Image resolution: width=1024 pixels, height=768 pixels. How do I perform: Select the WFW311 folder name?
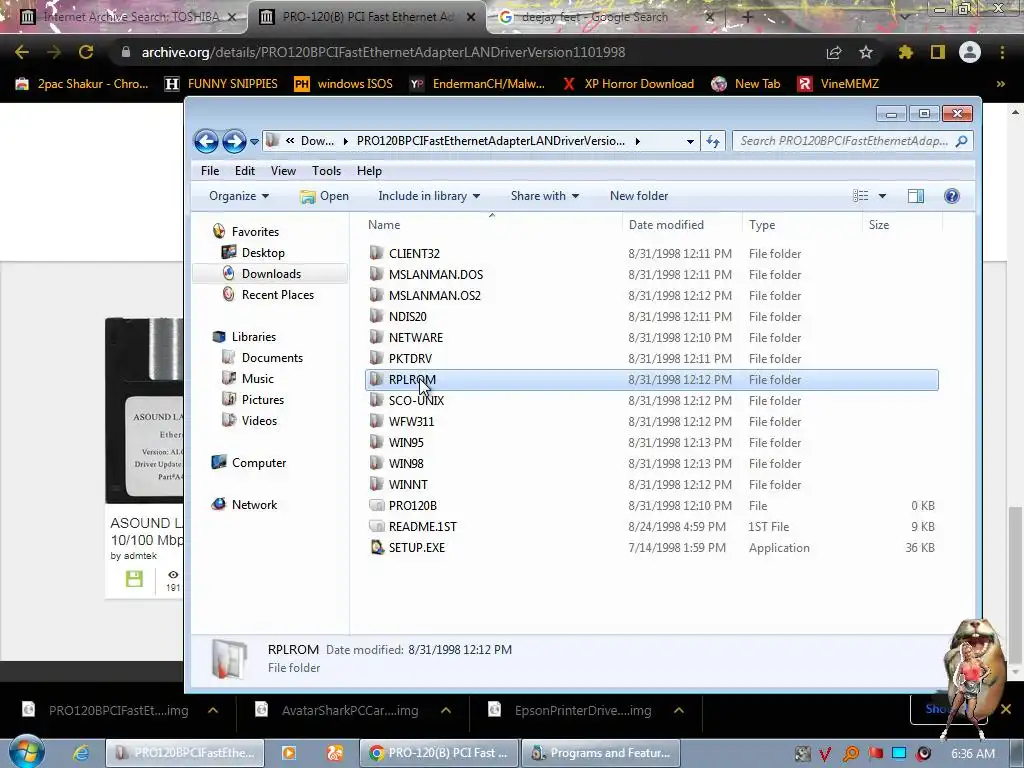(411, 422)
